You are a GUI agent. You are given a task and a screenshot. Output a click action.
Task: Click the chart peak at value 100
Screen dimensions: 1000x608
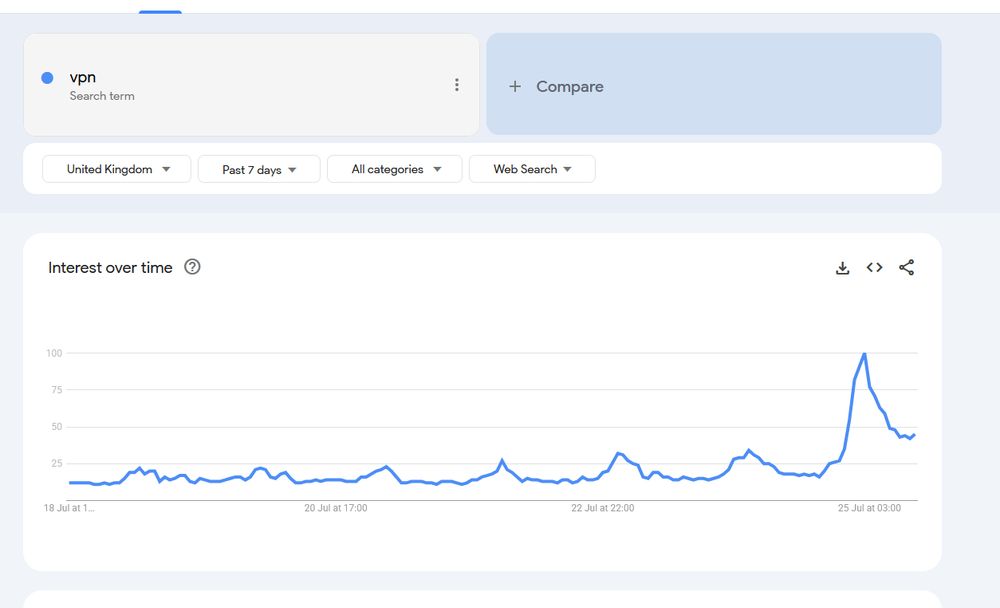tap(864, 353)
